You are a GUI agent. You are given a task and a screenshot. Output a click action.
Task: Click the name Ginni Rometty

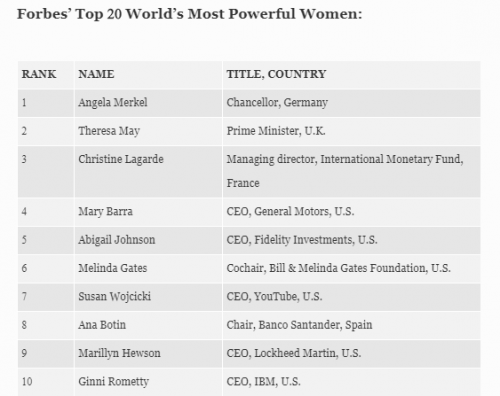click(114, 382)
